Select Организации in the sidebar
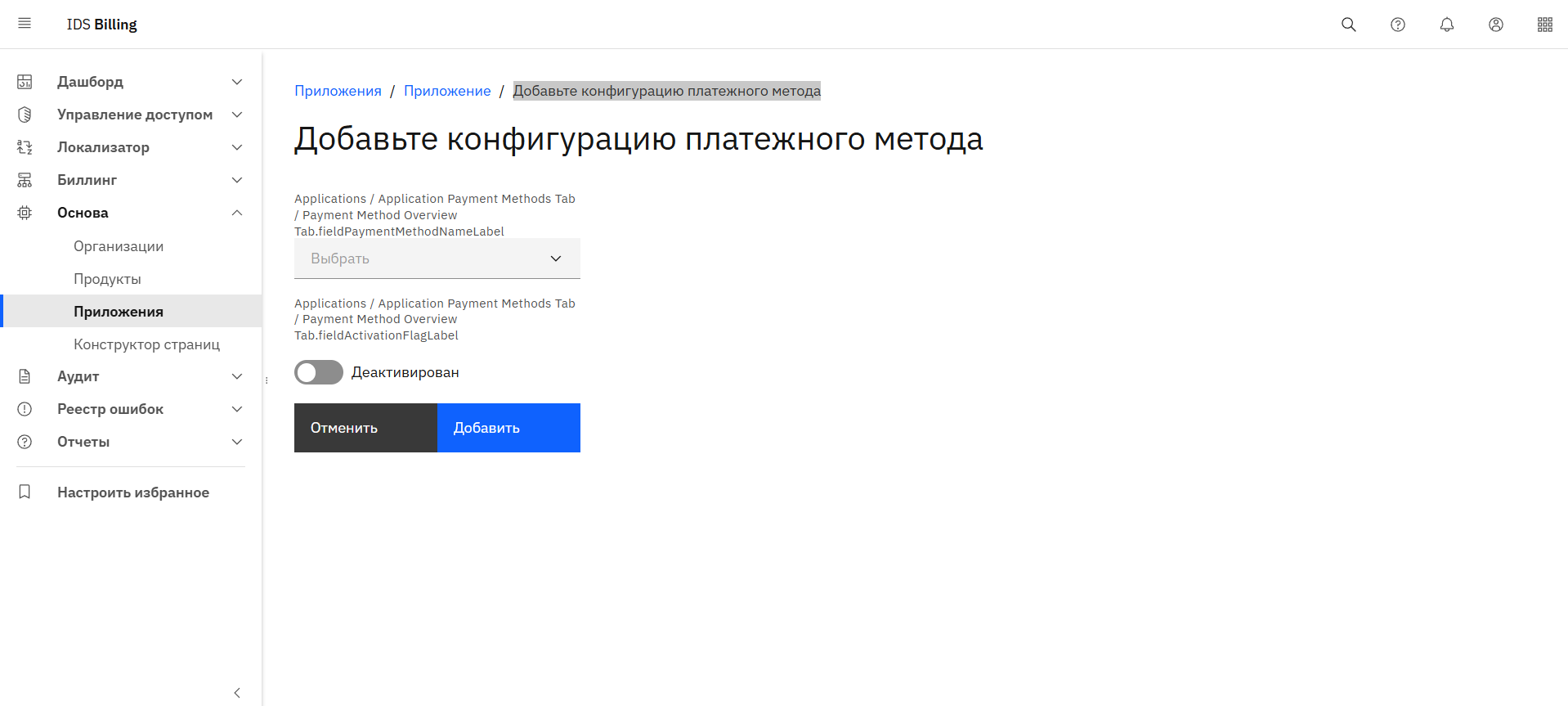This screenshot has width=1568, height=706. [119, 246]
